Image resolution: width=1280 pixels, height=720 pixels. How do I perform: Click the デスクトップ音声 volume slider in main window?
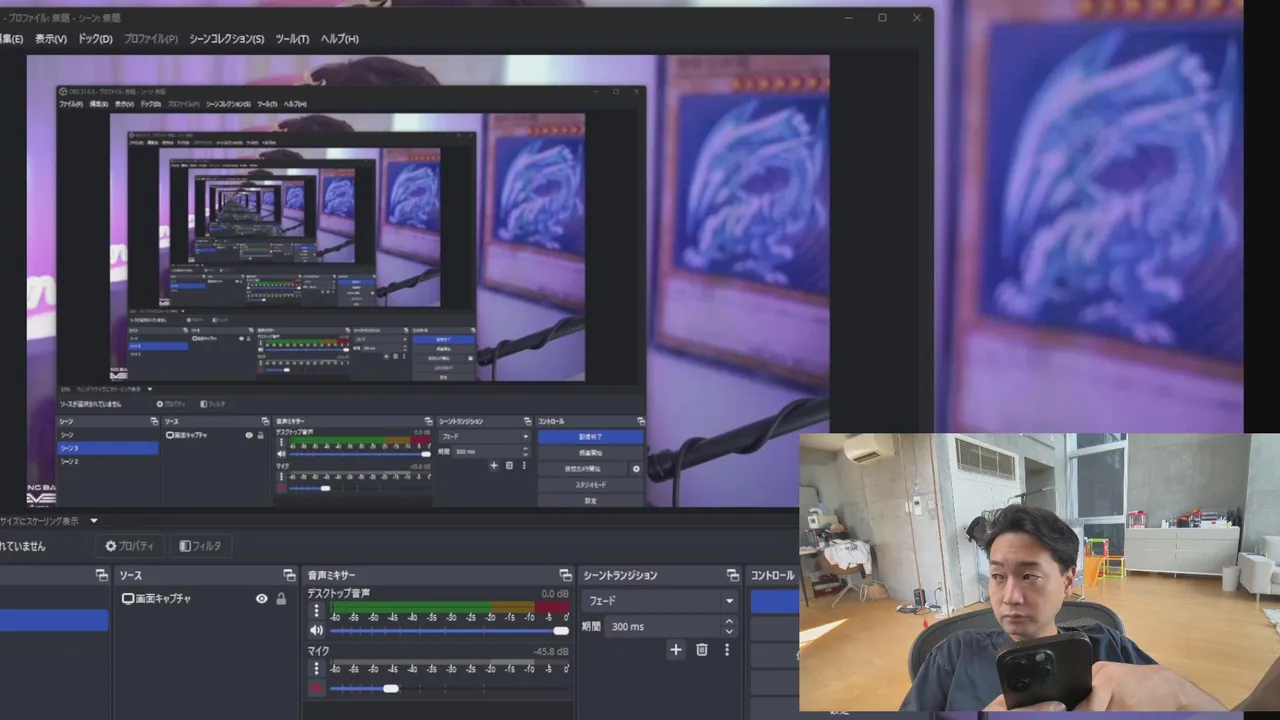449,630
